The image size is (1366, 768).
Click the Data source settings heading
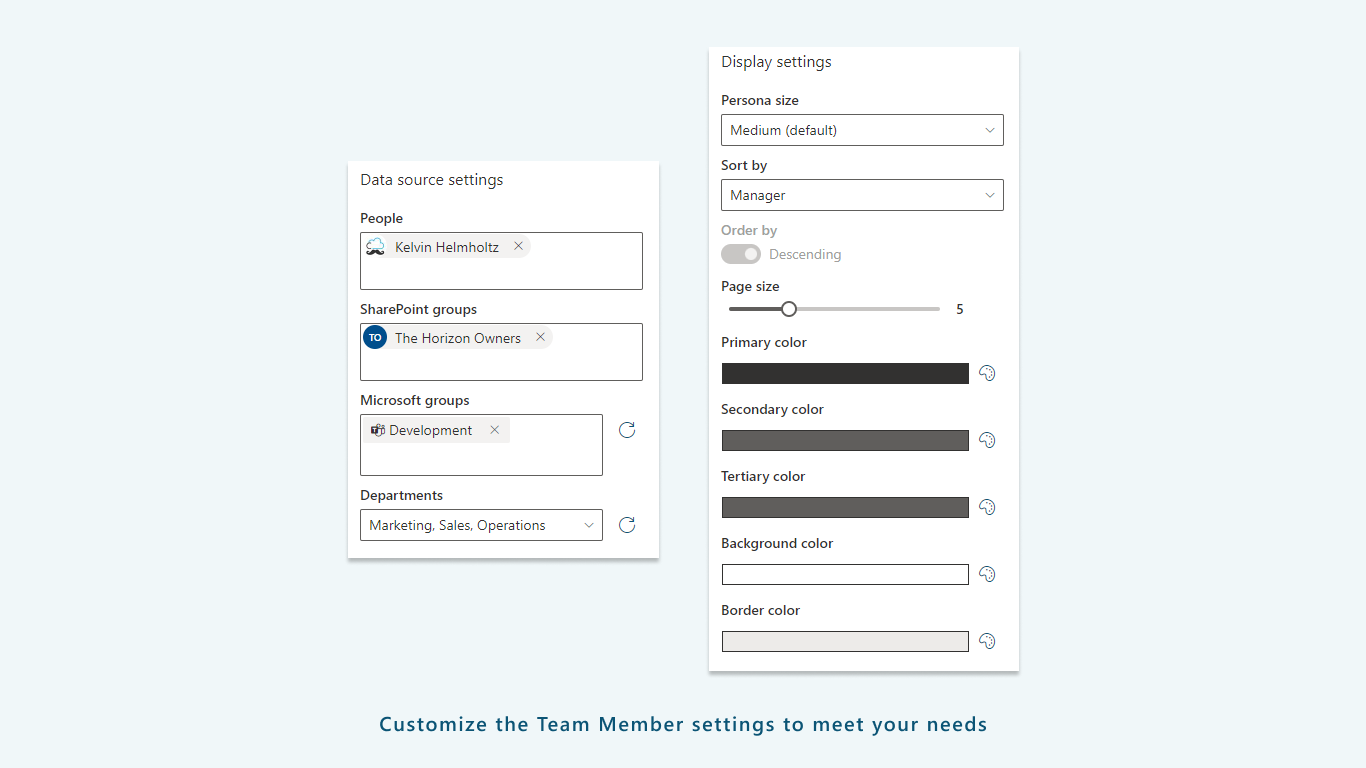[x=432, y=180]
